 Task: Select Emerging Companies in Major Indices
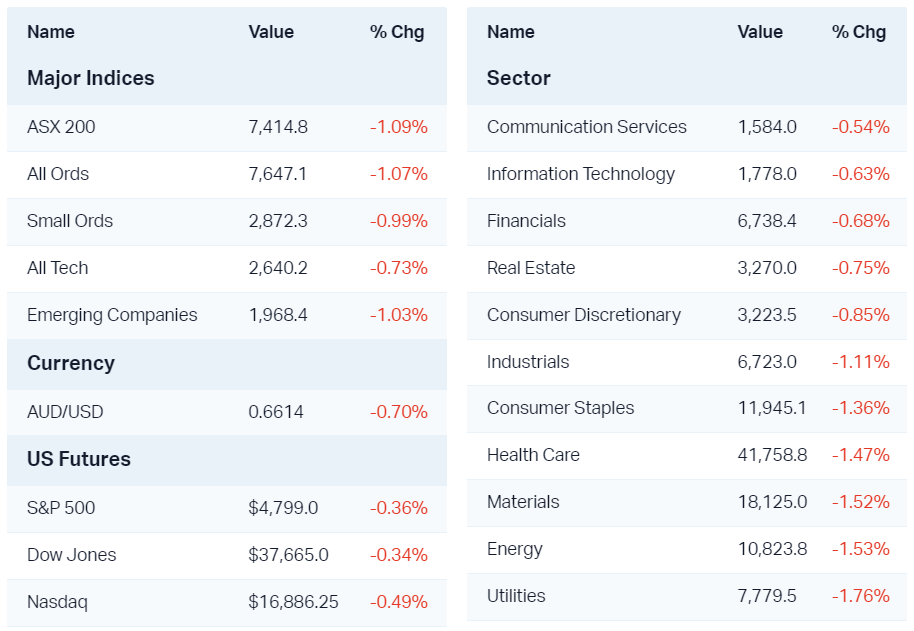pos(112,315)
